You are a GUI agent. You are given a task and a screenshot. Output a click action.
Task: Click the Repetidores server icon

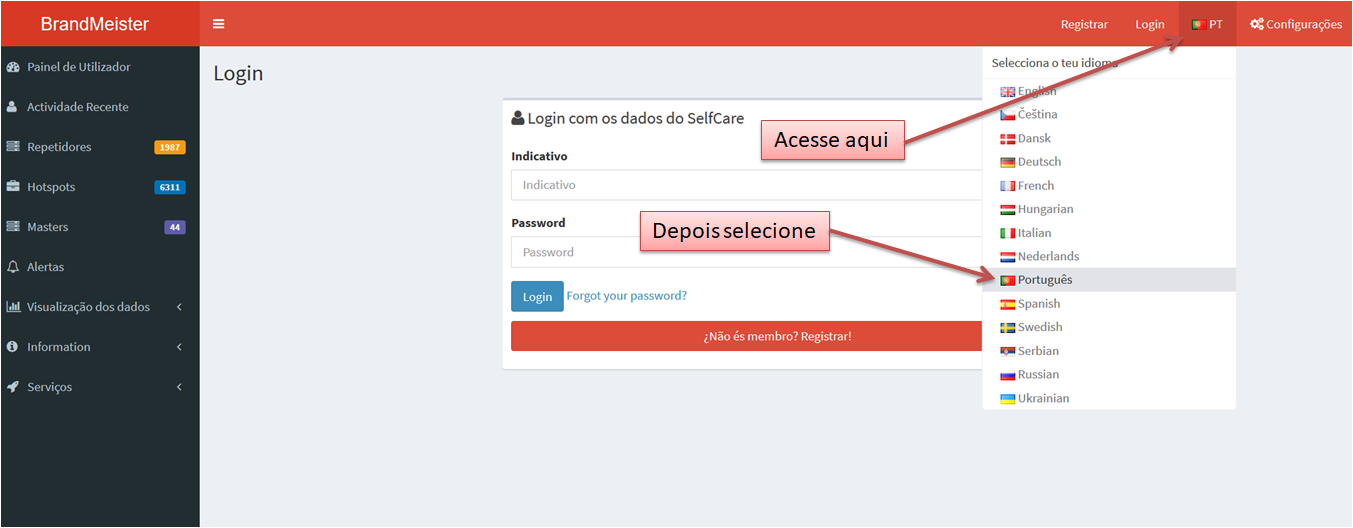tap(13, 147)
